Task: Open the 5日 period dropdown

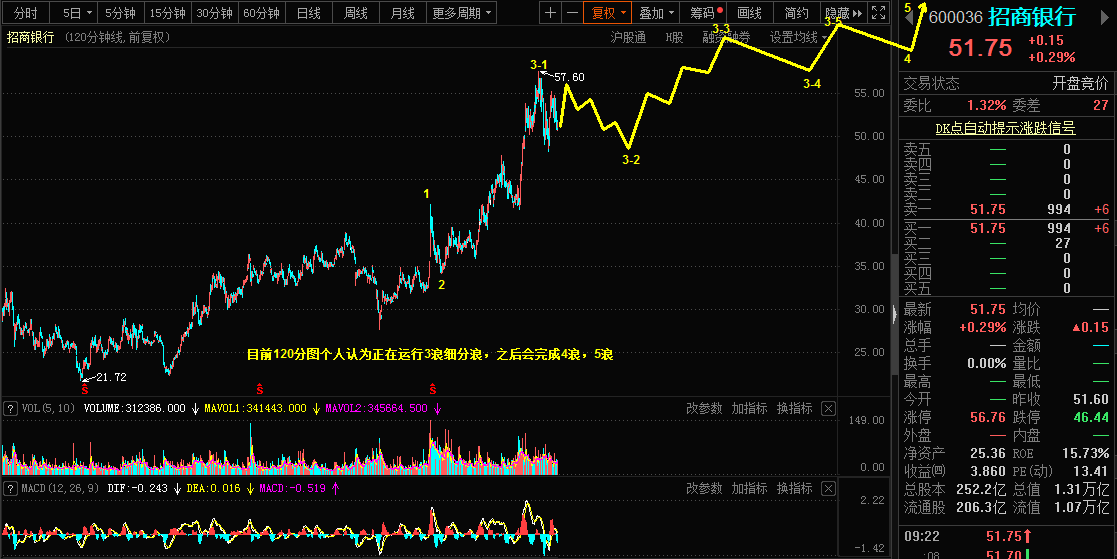Action: [x=77, y=13]
